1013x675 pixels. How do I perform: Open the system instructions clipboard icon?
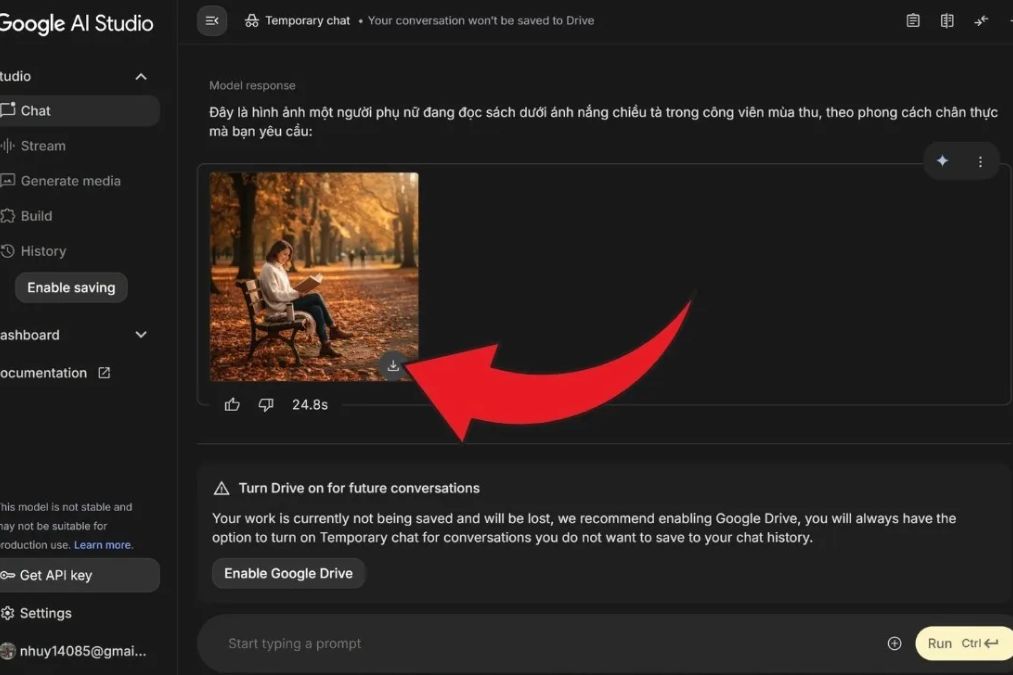click(913, 20)
